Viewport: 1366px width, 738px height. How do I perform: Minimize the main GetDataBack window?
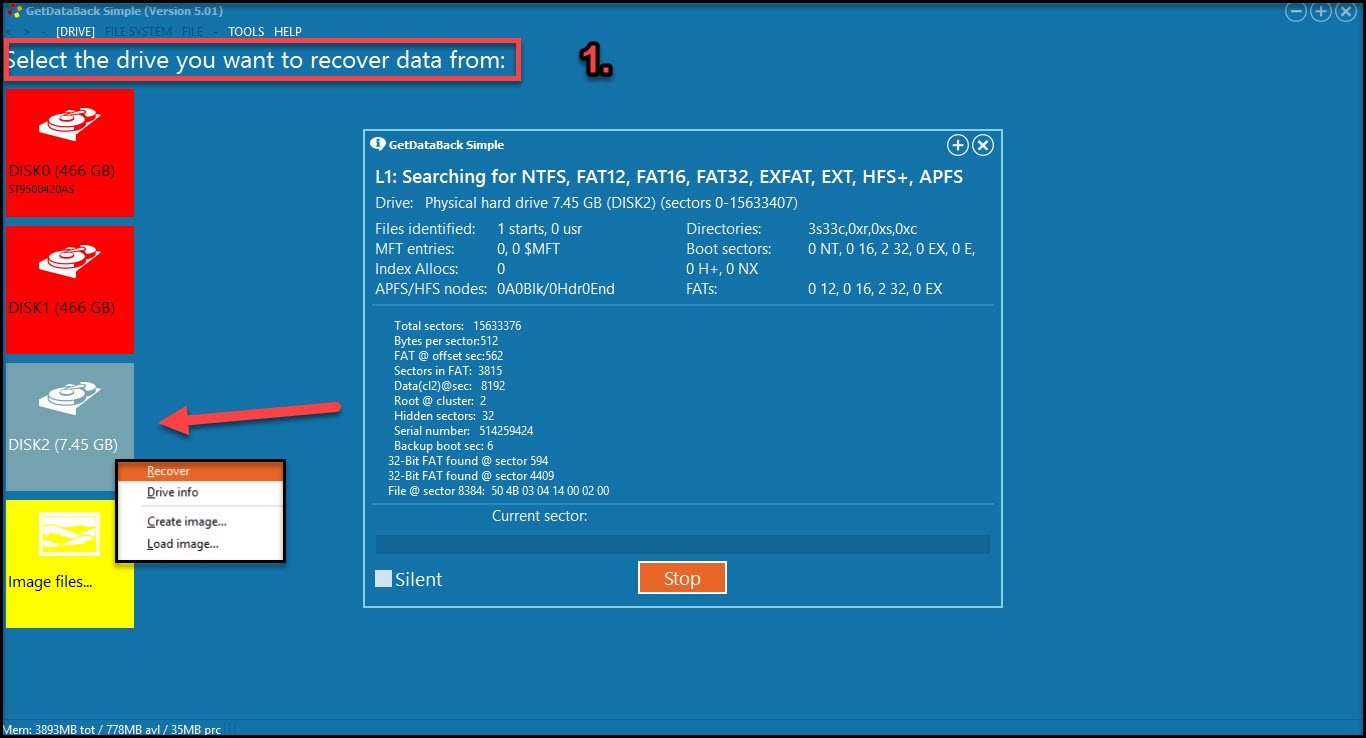tap(1296, 12)
